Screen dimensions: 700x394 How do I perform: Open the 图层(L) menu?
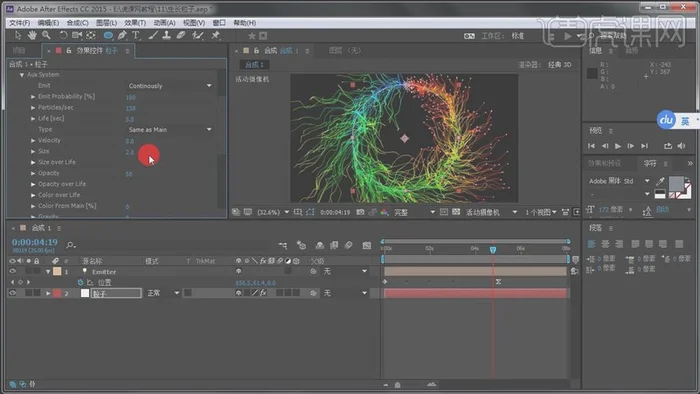point(106,23)
